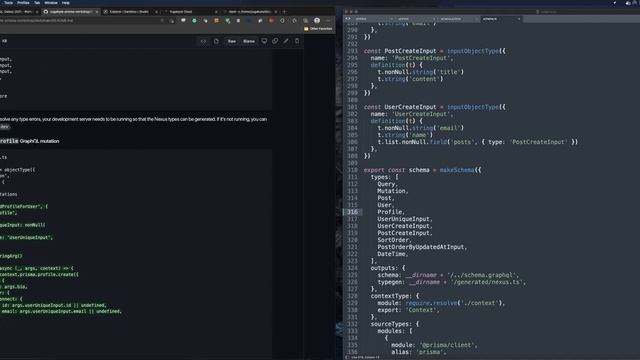Open the Raw view of the GitHub file
This screenshot has width=640, height=360.
(x=231, y=41)
